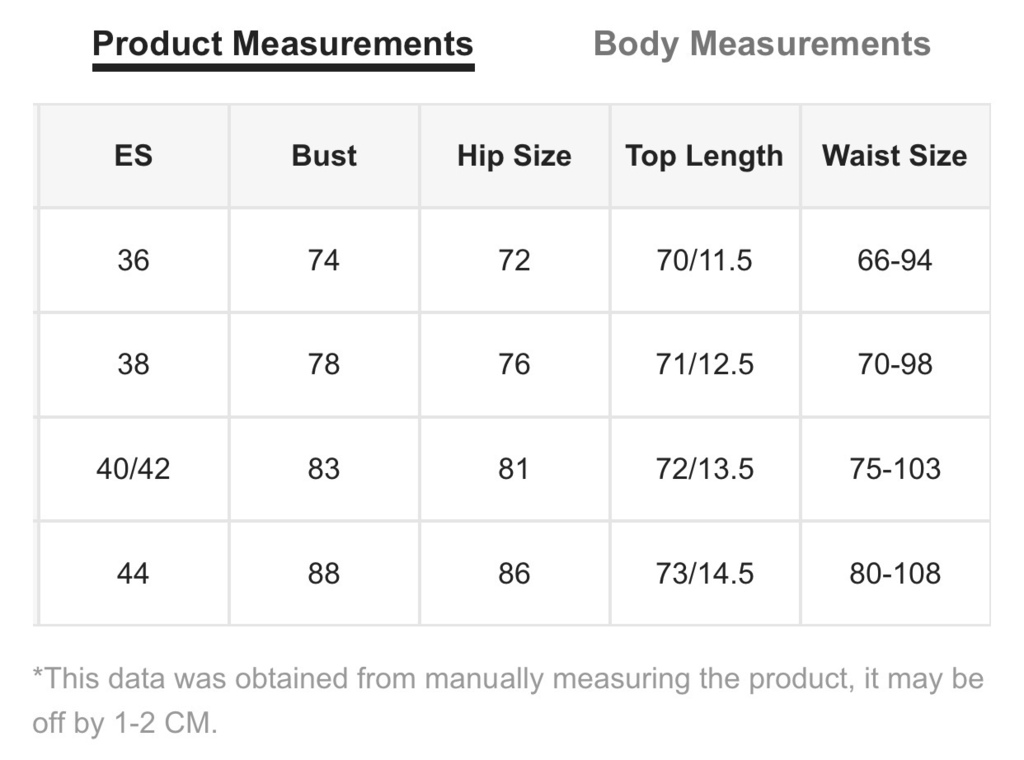Click the ES column header

[133, 156]
